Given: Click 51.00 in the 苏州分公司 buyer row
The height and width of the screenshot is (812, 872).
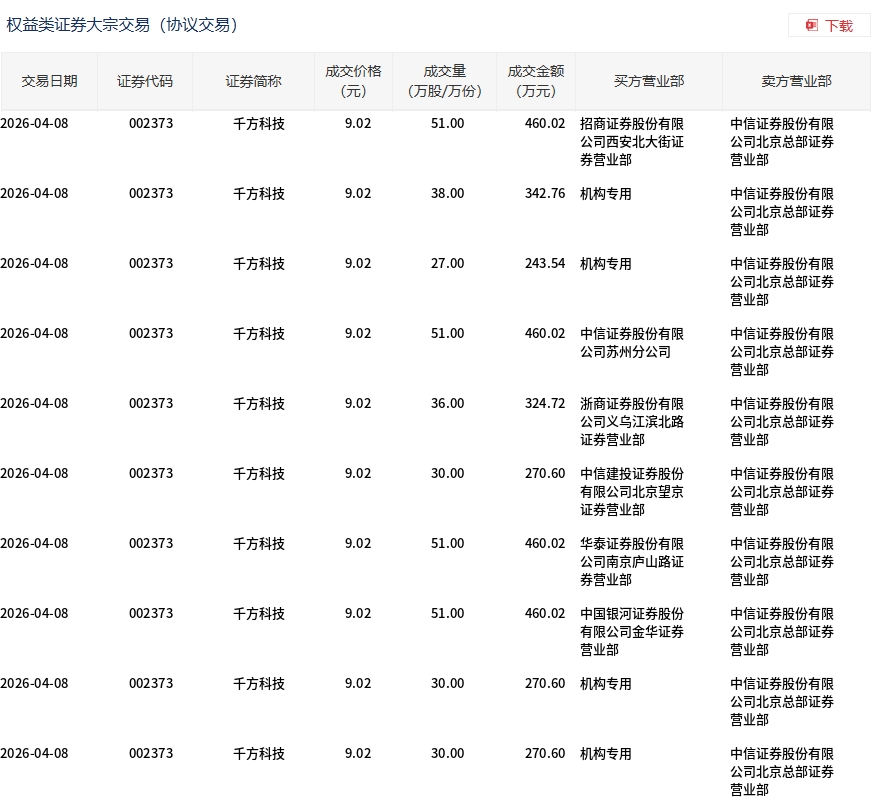Looking at the screenshot, I should point(447,334).
